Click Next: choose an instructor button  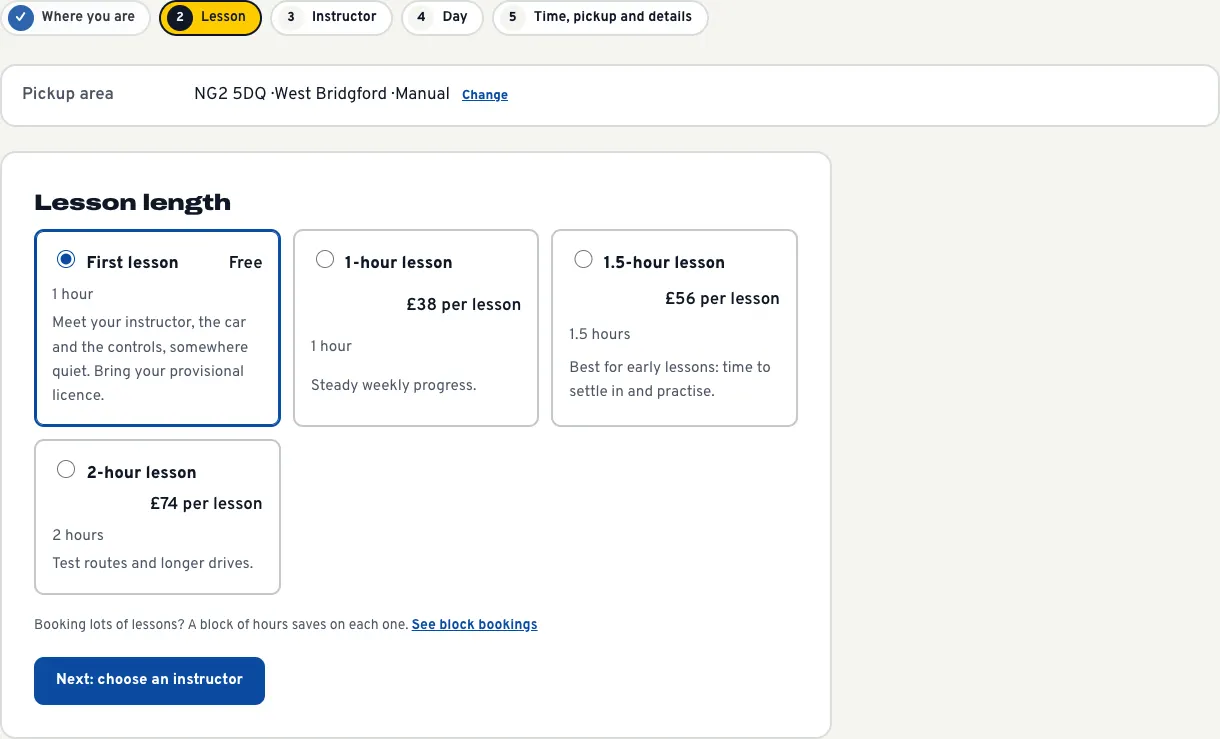(x=149, y=680)
